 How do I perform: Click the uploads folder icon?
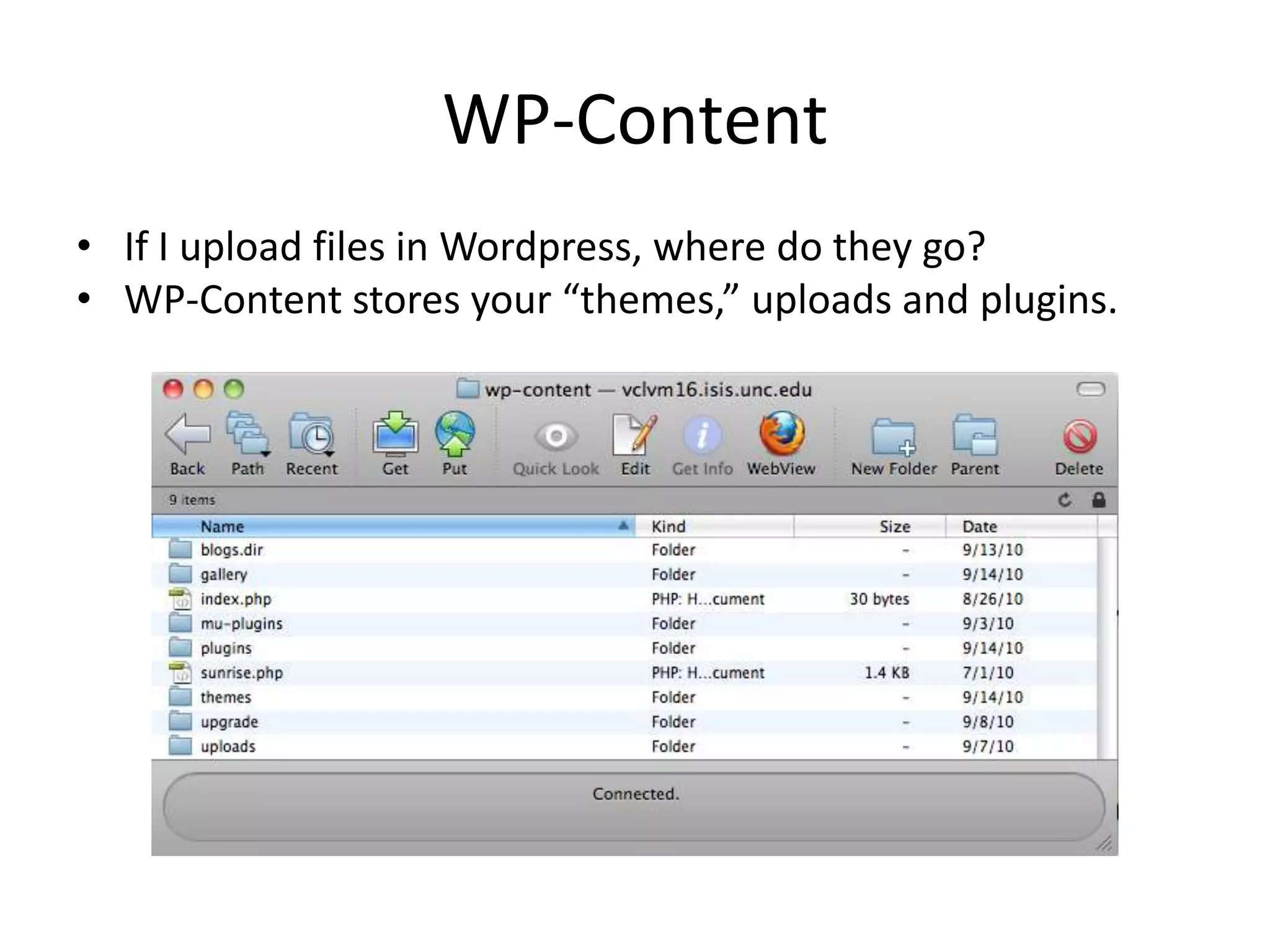click(x=180, y=746)
